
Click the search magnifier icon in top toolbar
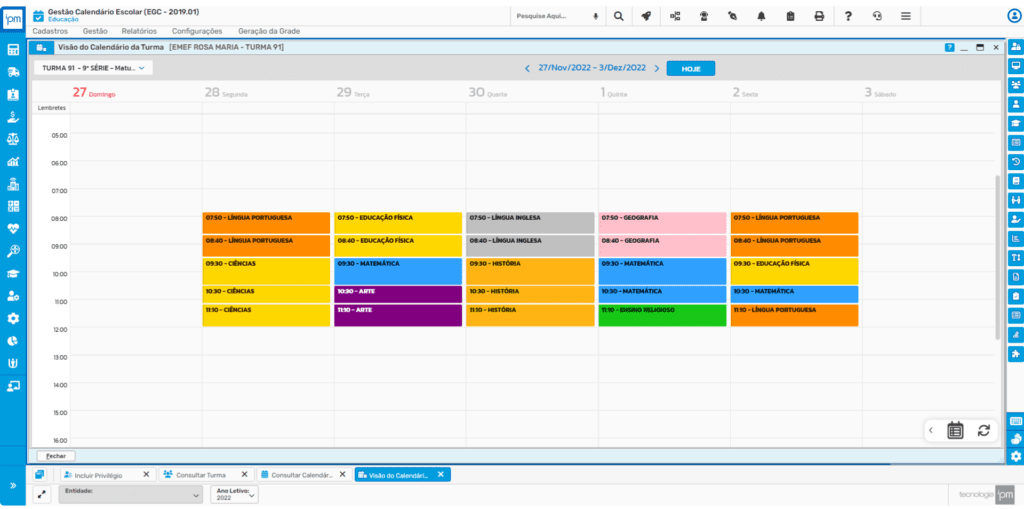(618, 16)
